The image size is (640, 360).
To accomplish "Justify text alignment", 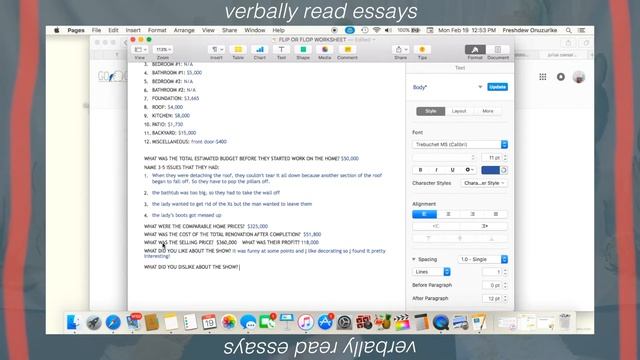I will [496, 214].
